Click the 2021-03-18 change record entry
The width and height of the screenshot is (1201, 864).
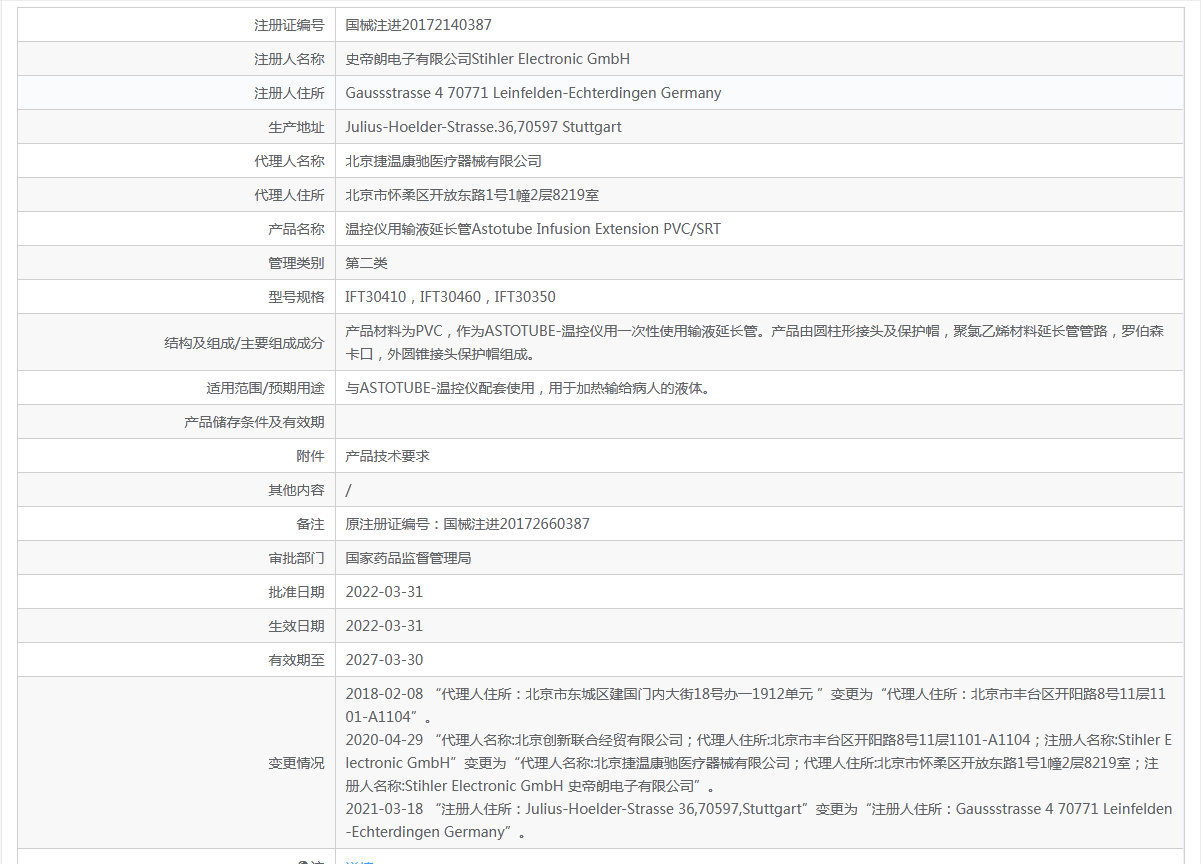point(759,820)
